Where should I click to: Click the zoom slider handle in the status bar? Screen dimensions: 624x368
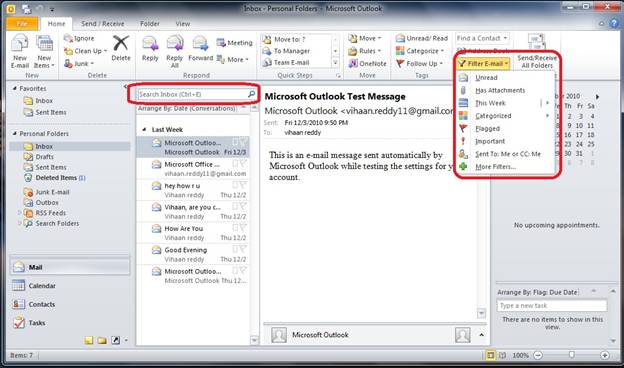[x=572, y=354]
